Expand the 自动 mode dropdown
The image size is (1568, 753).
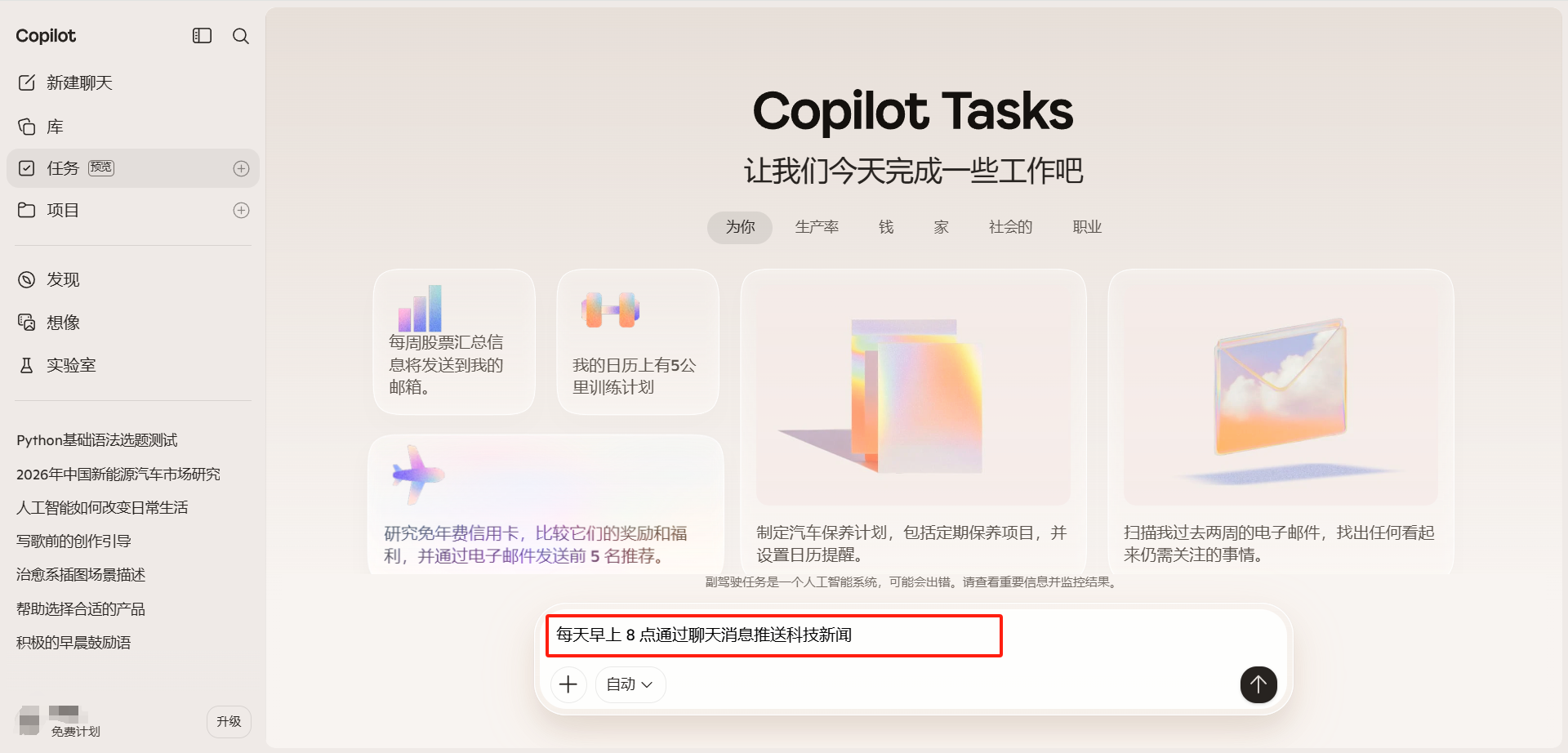click(630, 684)
